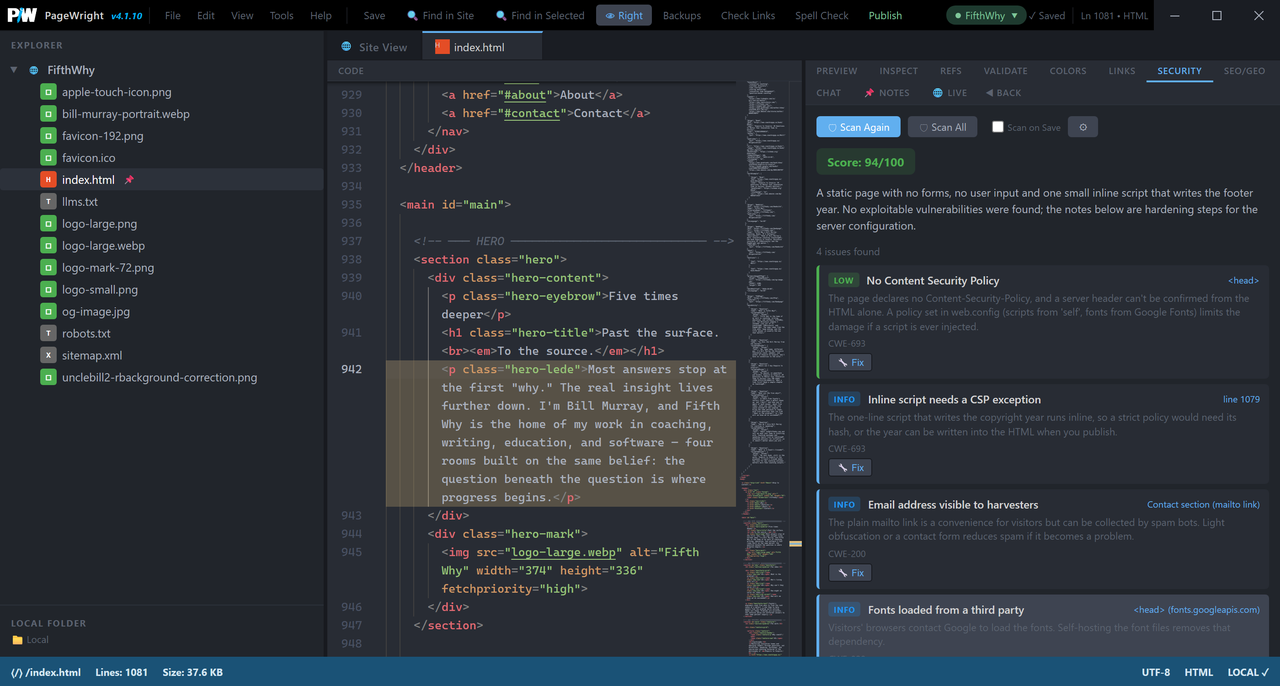
Task: Open the Edit menu
Action: point(206,16)
